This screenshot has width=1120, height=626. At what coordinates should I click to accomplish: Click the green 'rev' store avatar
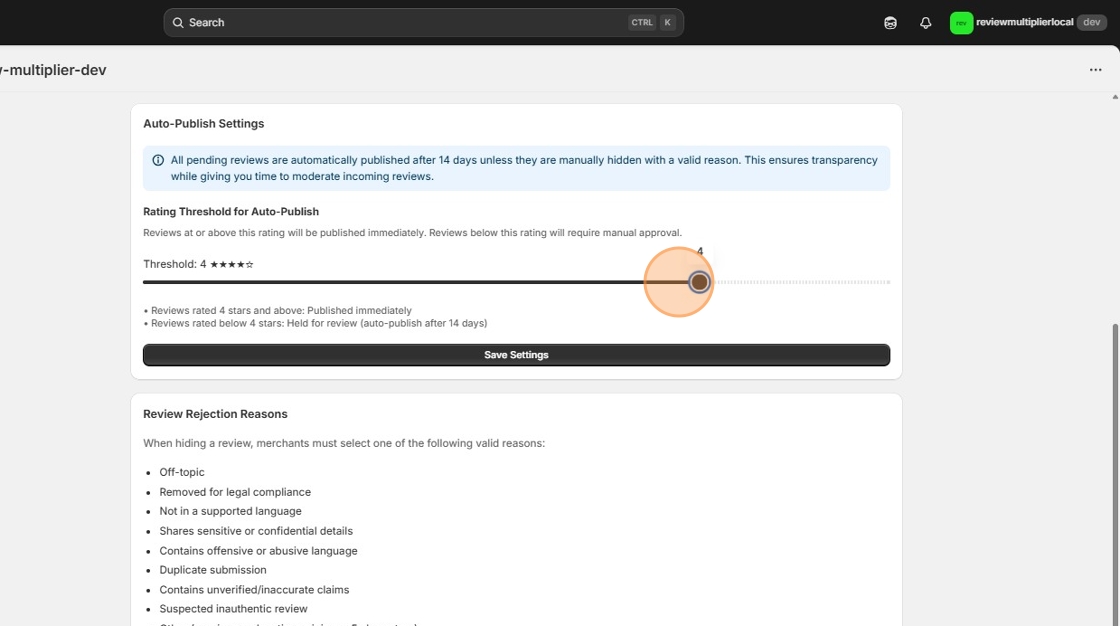tap(960, 21)
